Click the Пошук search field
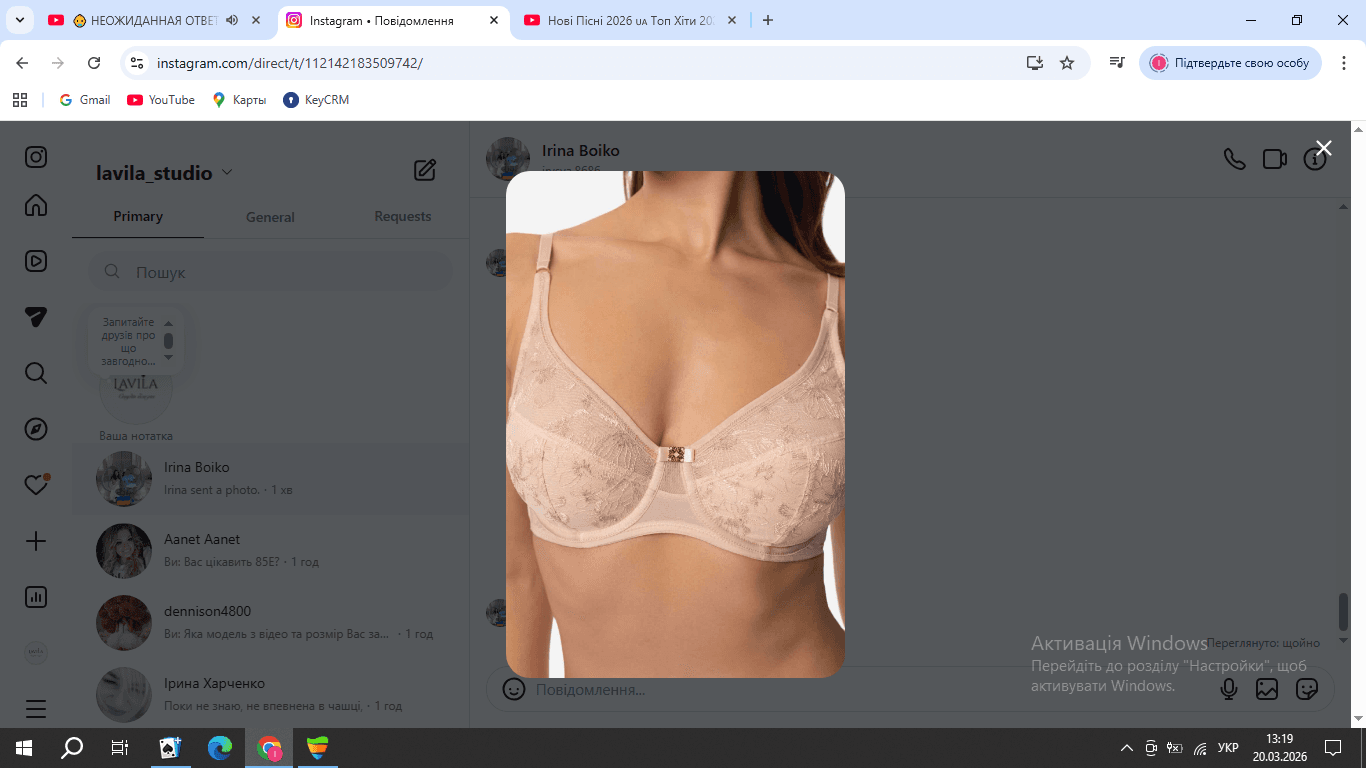 point(270,272)
